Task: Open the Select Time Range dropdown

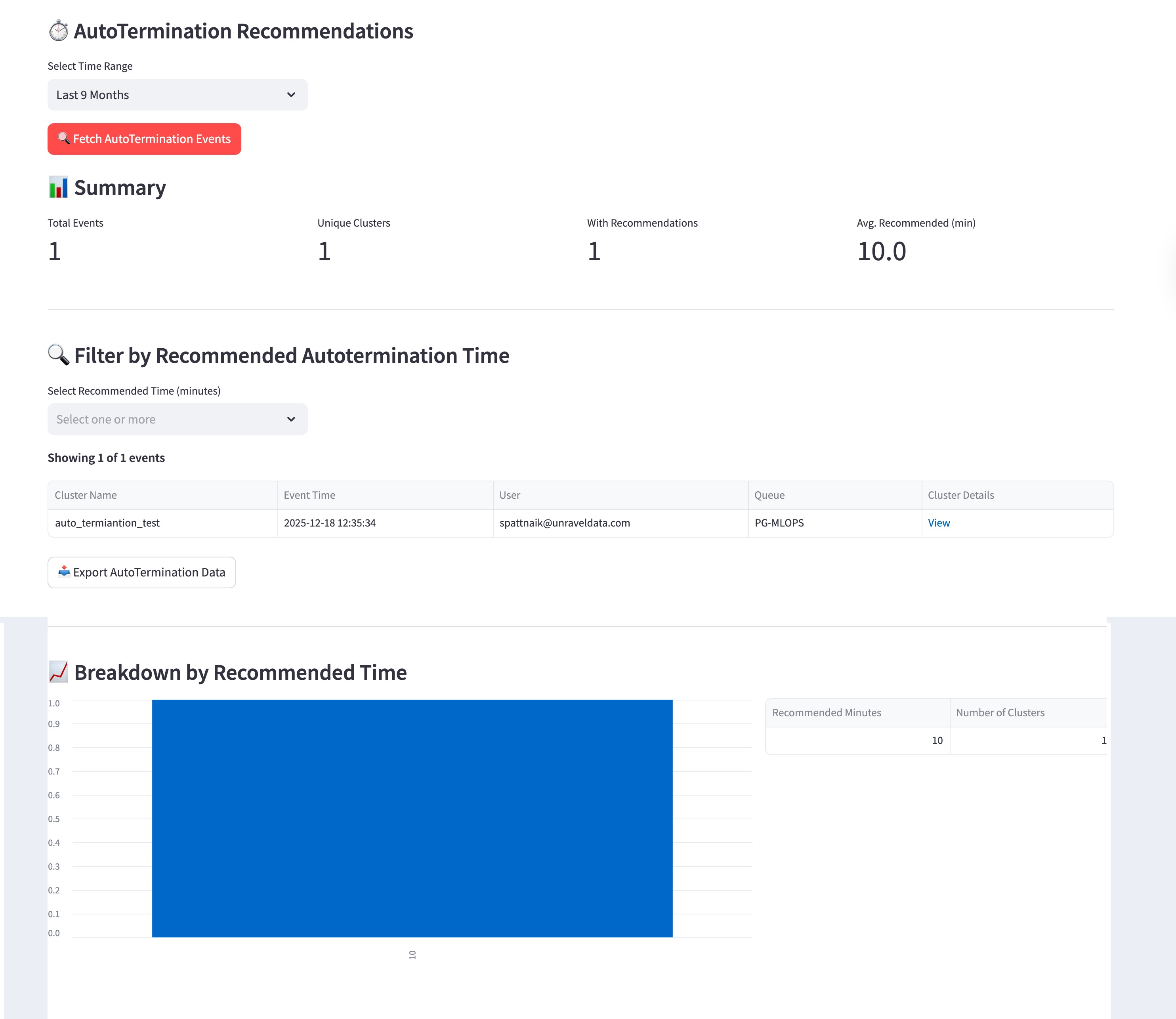Action: coord(171,95)
